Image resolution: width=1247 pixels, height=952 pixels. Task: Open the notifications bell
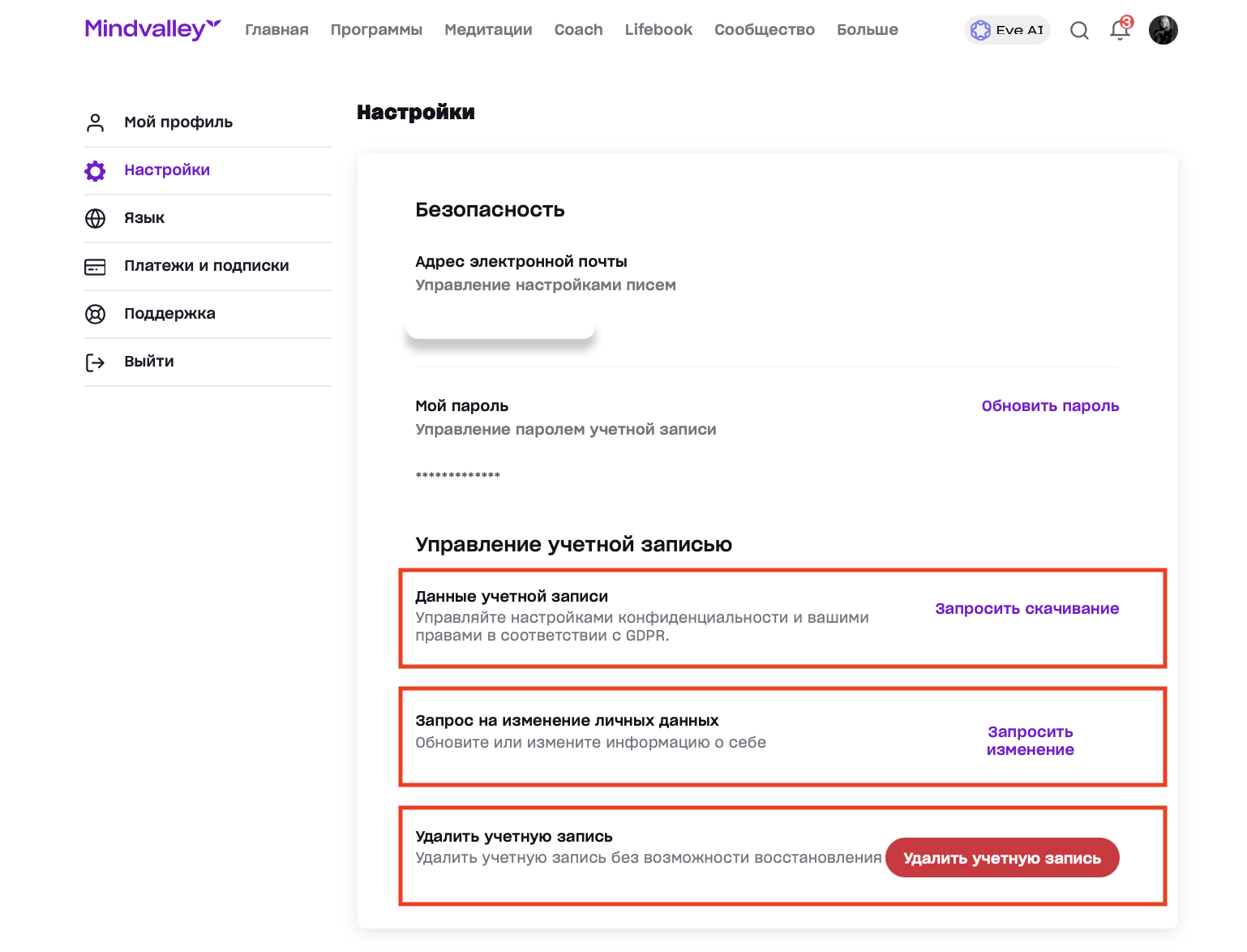(x=1120, y=31)
